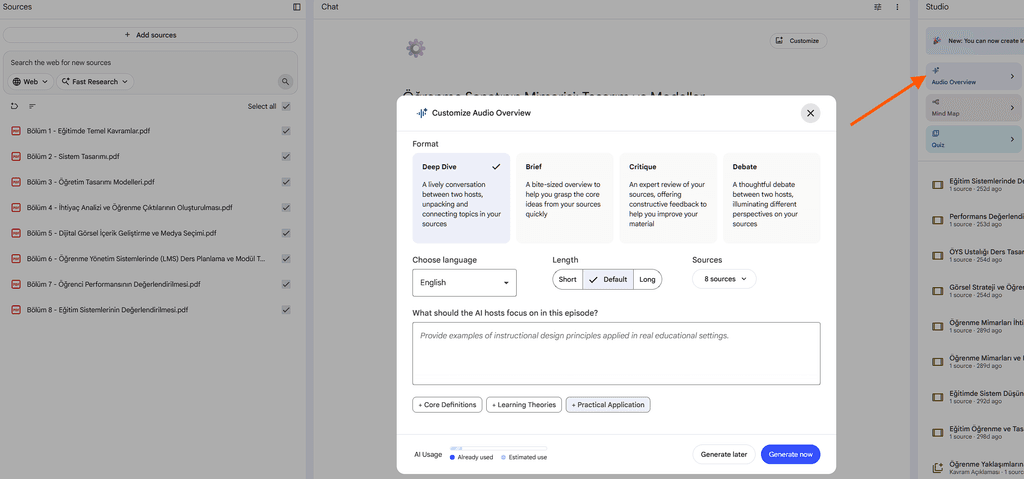
Task: Open the Fast Research mode dropdown
Action: click(x=95, y=82)
